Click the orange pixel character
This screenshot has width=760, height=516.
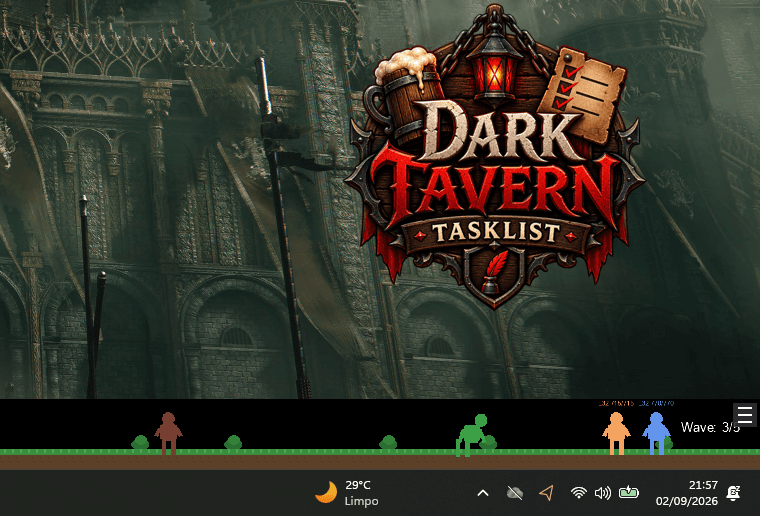click(x=616, y=433)
